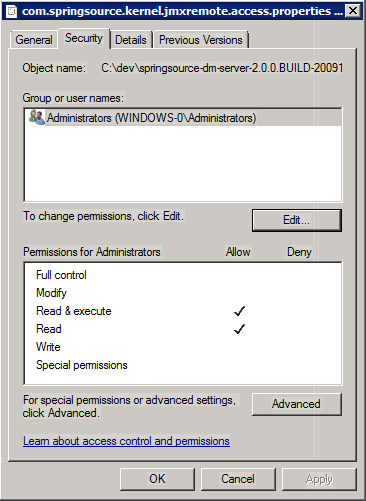The width and height of the screenshot is (366, 501).
Task: Select the Security tab
Action: (x=84, y=38)
